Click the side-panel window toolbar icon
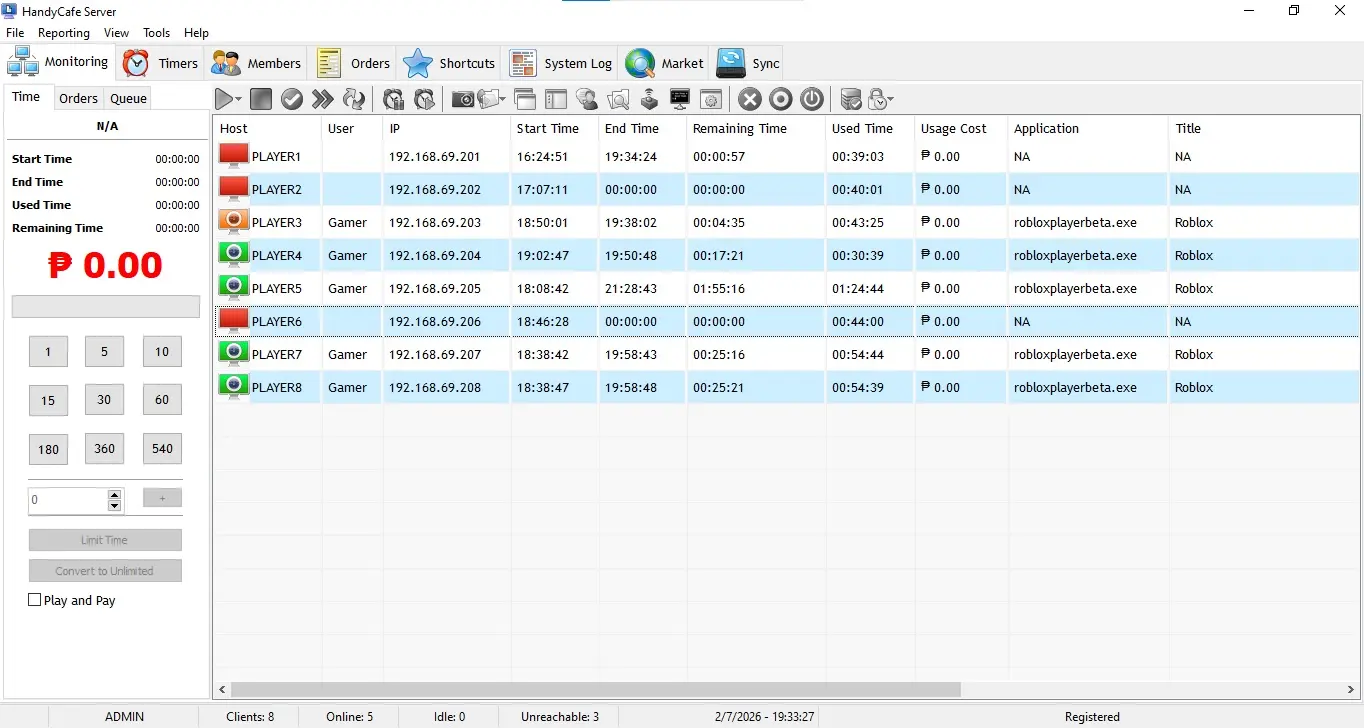 (x=556, y=99)
